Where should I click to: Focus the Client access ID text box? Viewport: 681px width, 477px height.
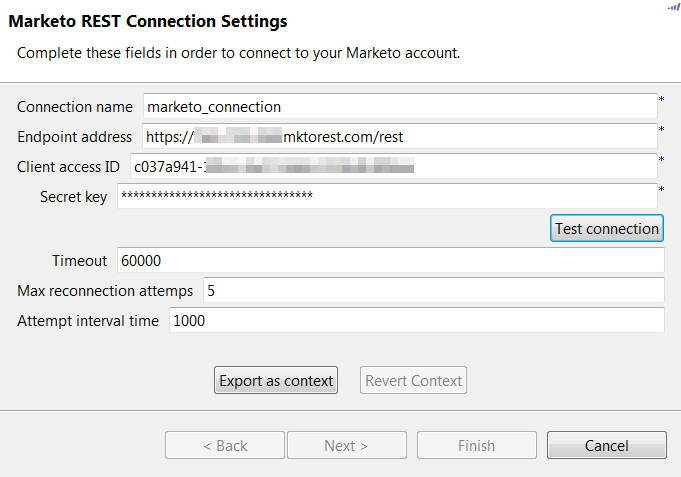pos(392,166)
